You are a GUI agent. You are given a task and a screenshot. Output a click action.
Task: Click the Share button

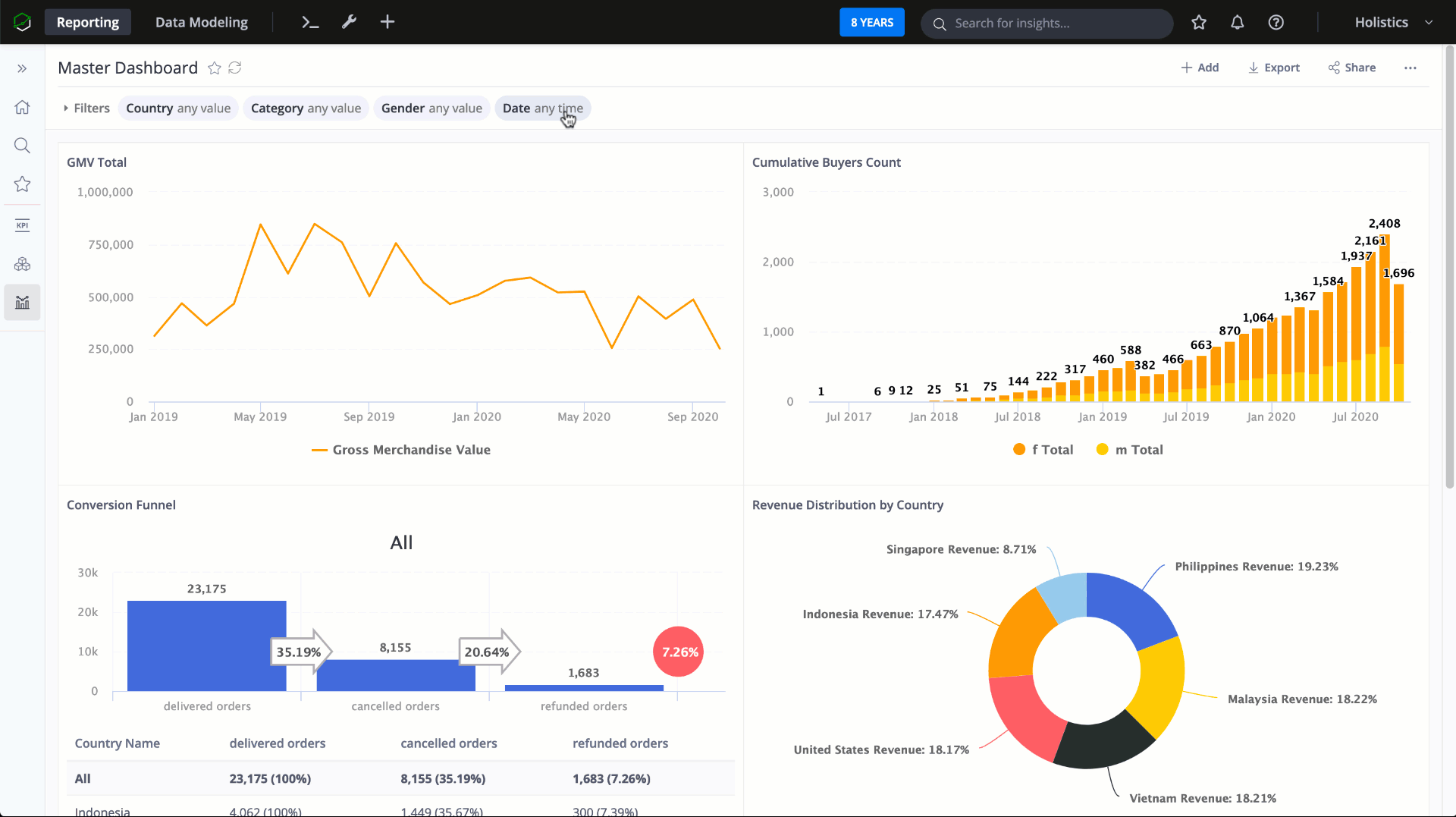point(1352,68)
